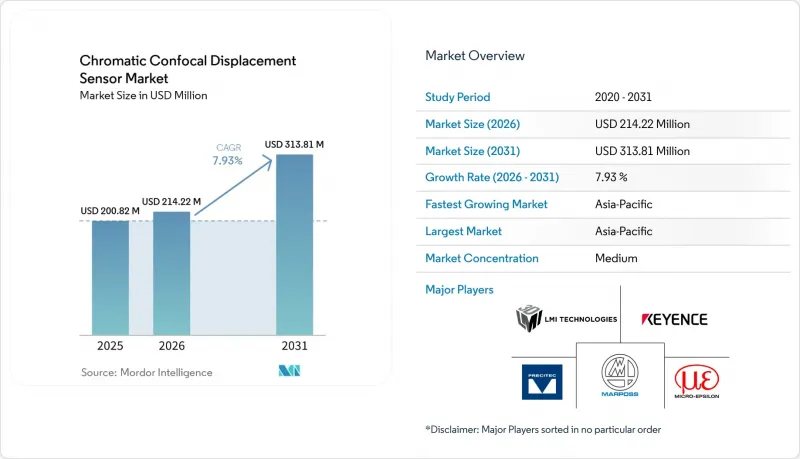Click the '2031' axis label

pyautogui.click(x=294, y=346)
